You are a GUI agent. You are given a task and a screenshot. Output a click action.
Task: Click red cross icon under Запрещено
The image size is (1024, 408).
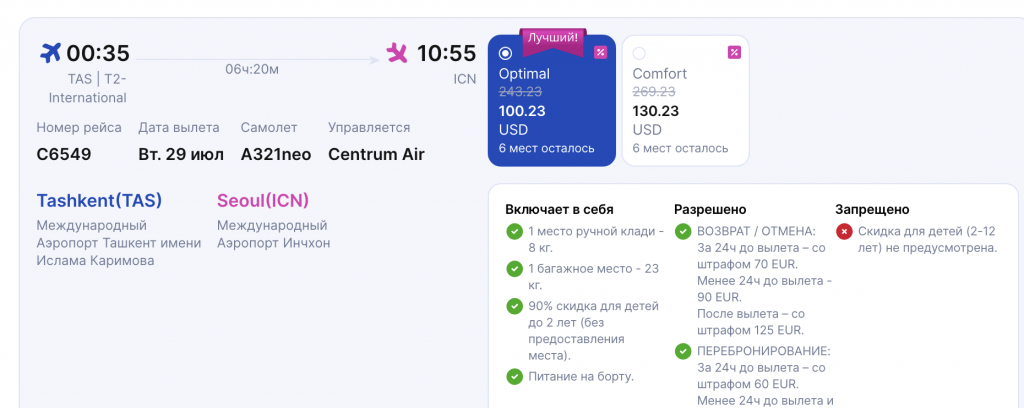[x=844, y=231]
